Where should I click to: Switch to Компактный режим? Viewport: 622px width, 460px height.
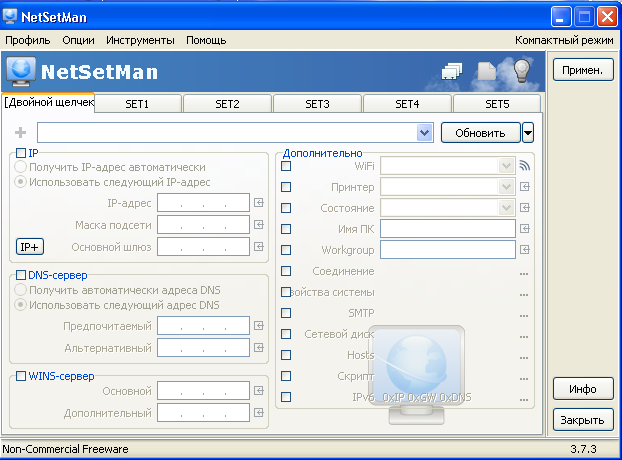click(x=564, y=40)
